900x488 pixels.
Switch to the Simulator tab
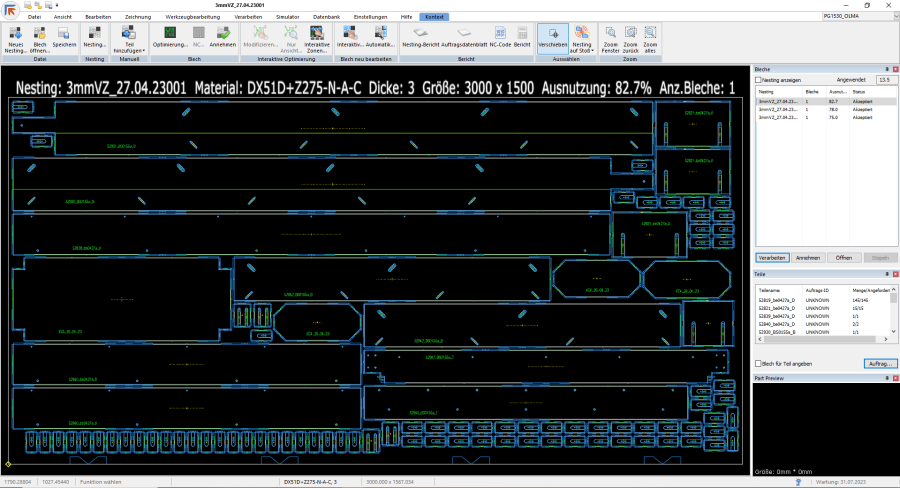(287, 17)
